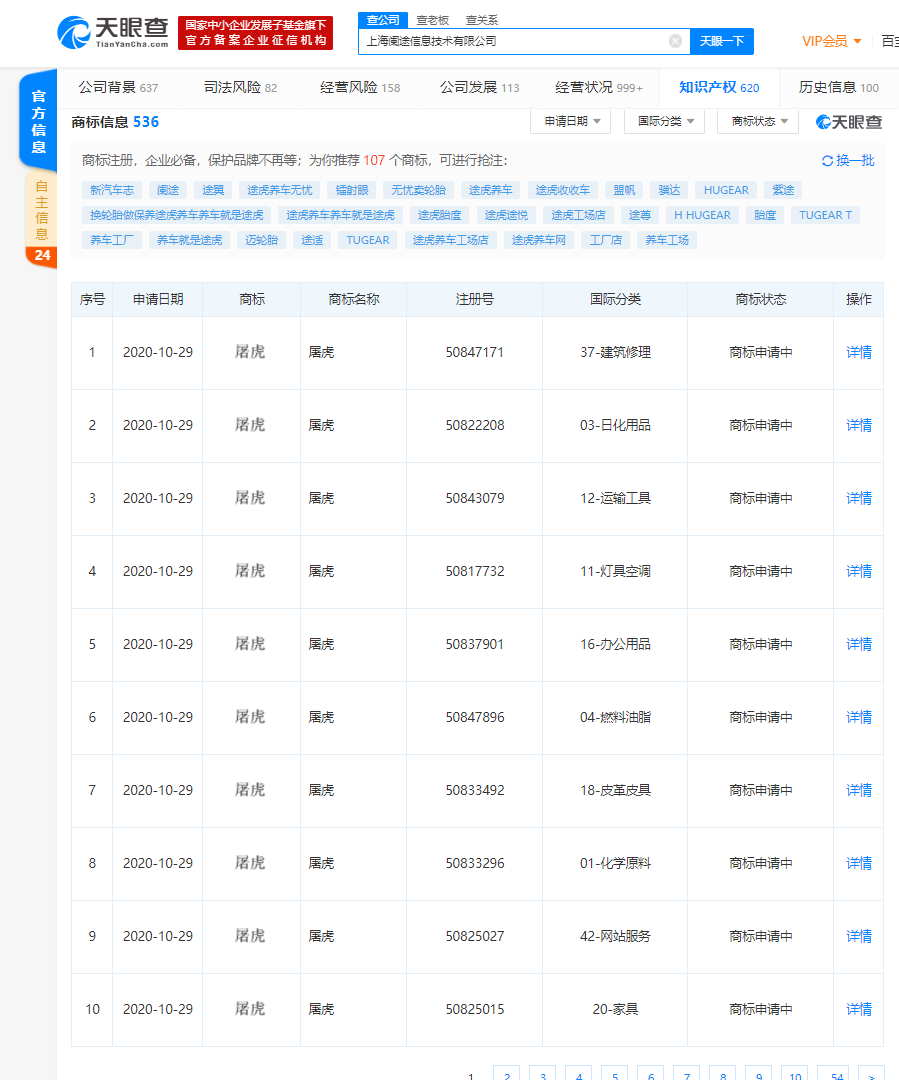
Task: Open 详情 for registration 50833296
Action: (858, 863)
